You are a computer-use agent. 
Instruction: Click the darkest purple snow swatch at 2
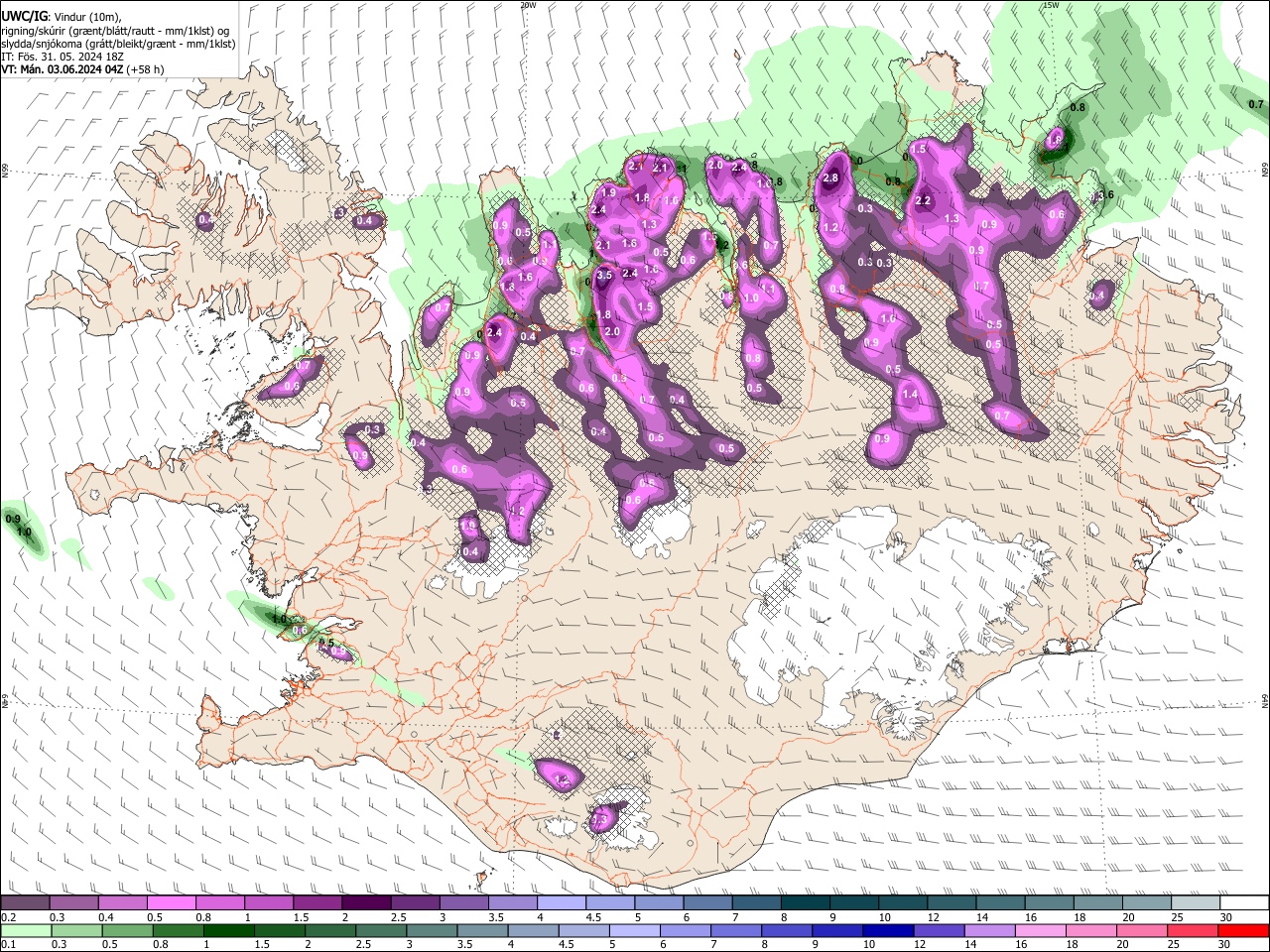[366, 903]
